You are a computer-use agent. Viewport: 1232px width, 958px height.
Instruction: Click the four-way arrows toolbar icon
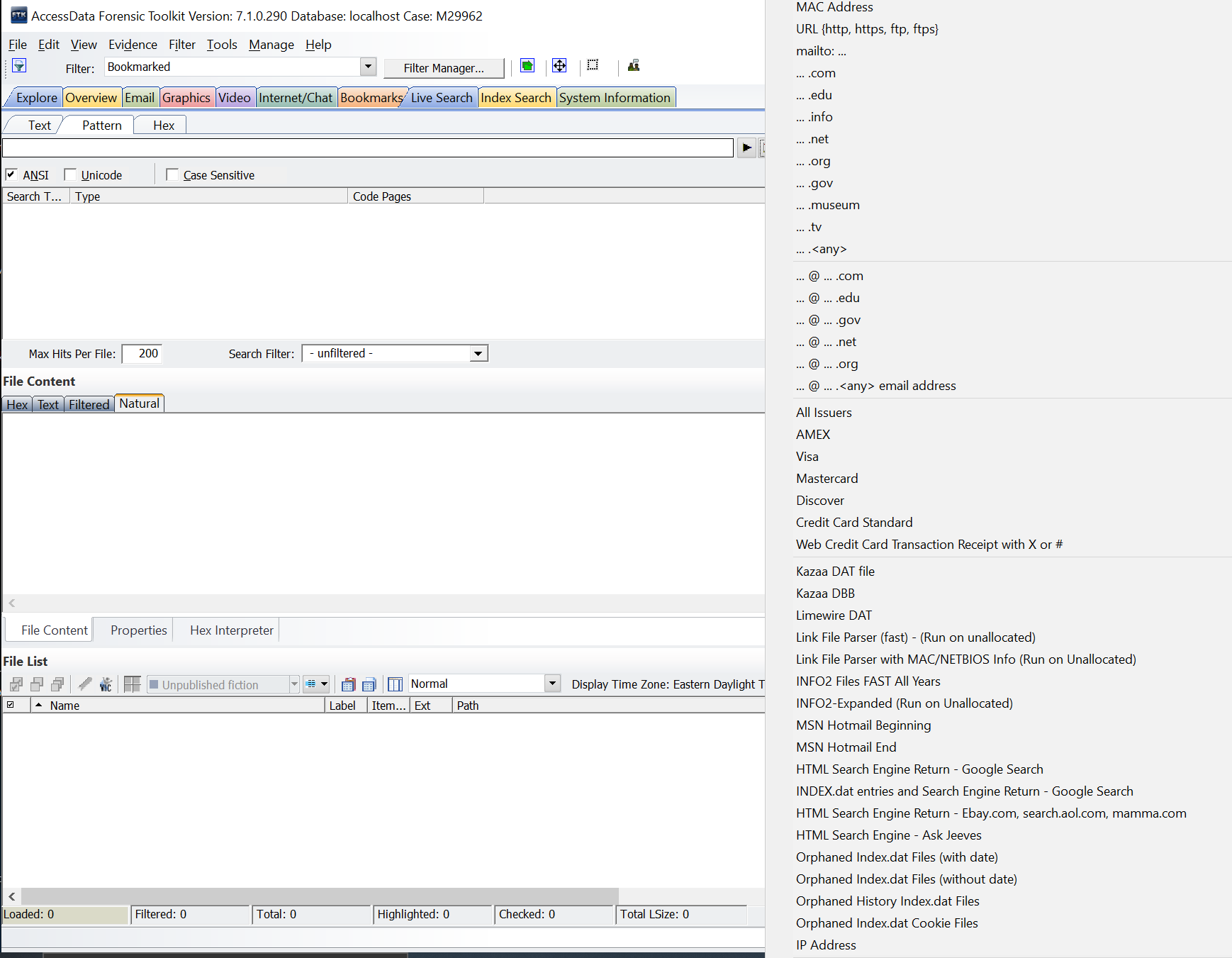pyautogui.click(x=559, y=66)
